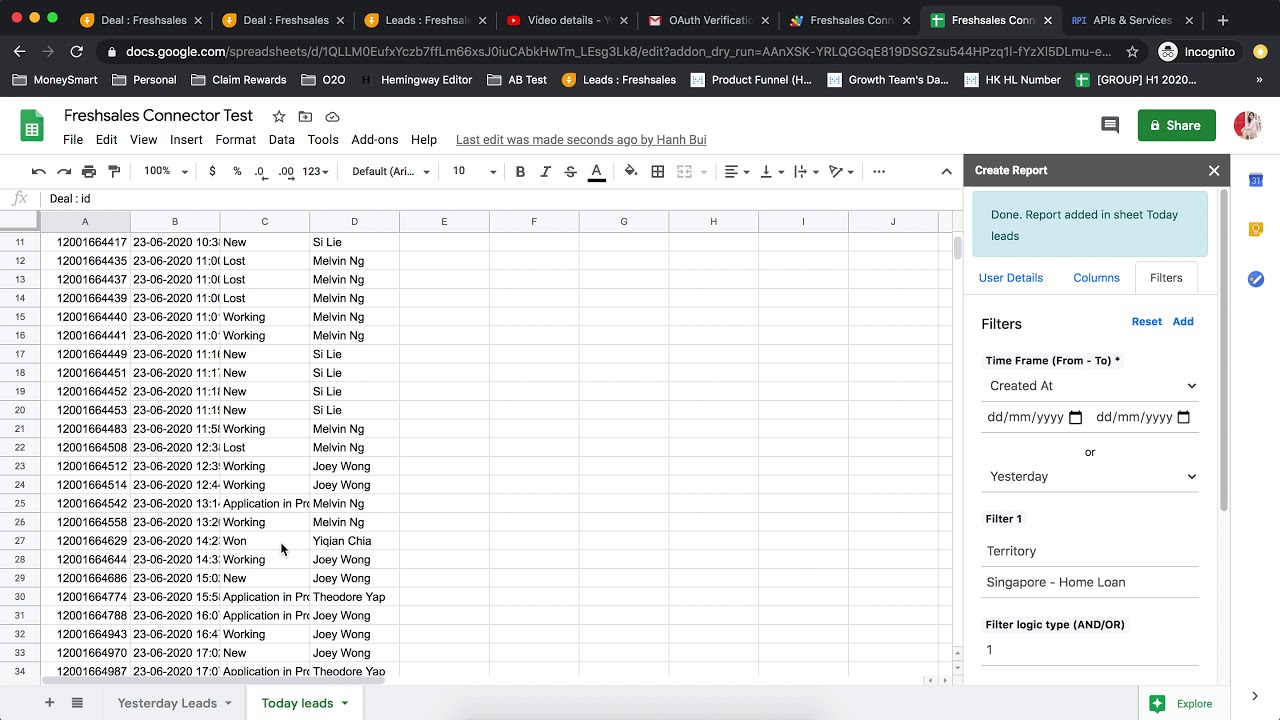
Task: Format as percent icon
Action: tap(237, 172)
